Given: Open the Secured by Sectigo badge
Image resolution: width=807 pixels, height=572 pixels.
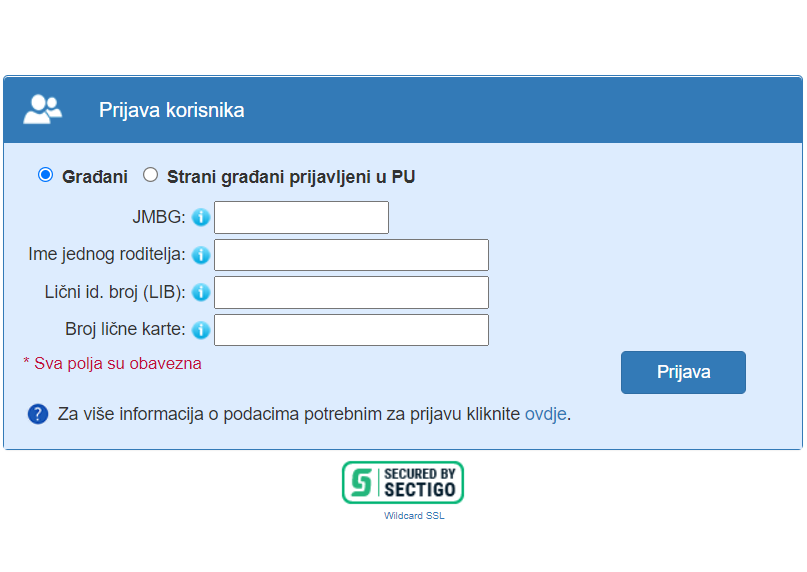Looking at the screenshot, I should tap(403, 482).
